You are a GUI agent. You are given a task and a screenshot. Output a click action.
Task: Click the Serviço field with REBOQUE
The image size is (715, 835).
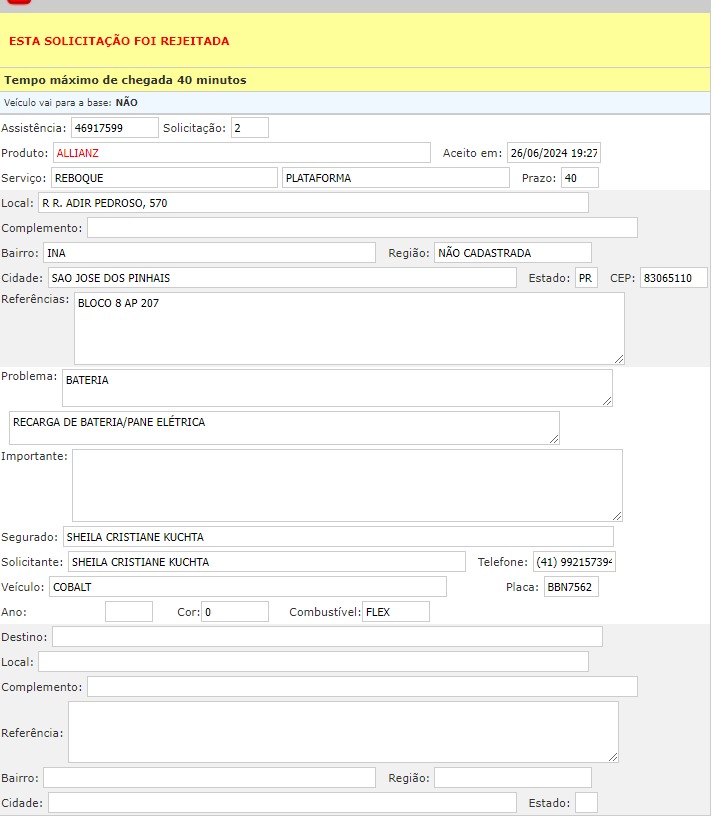163,178
